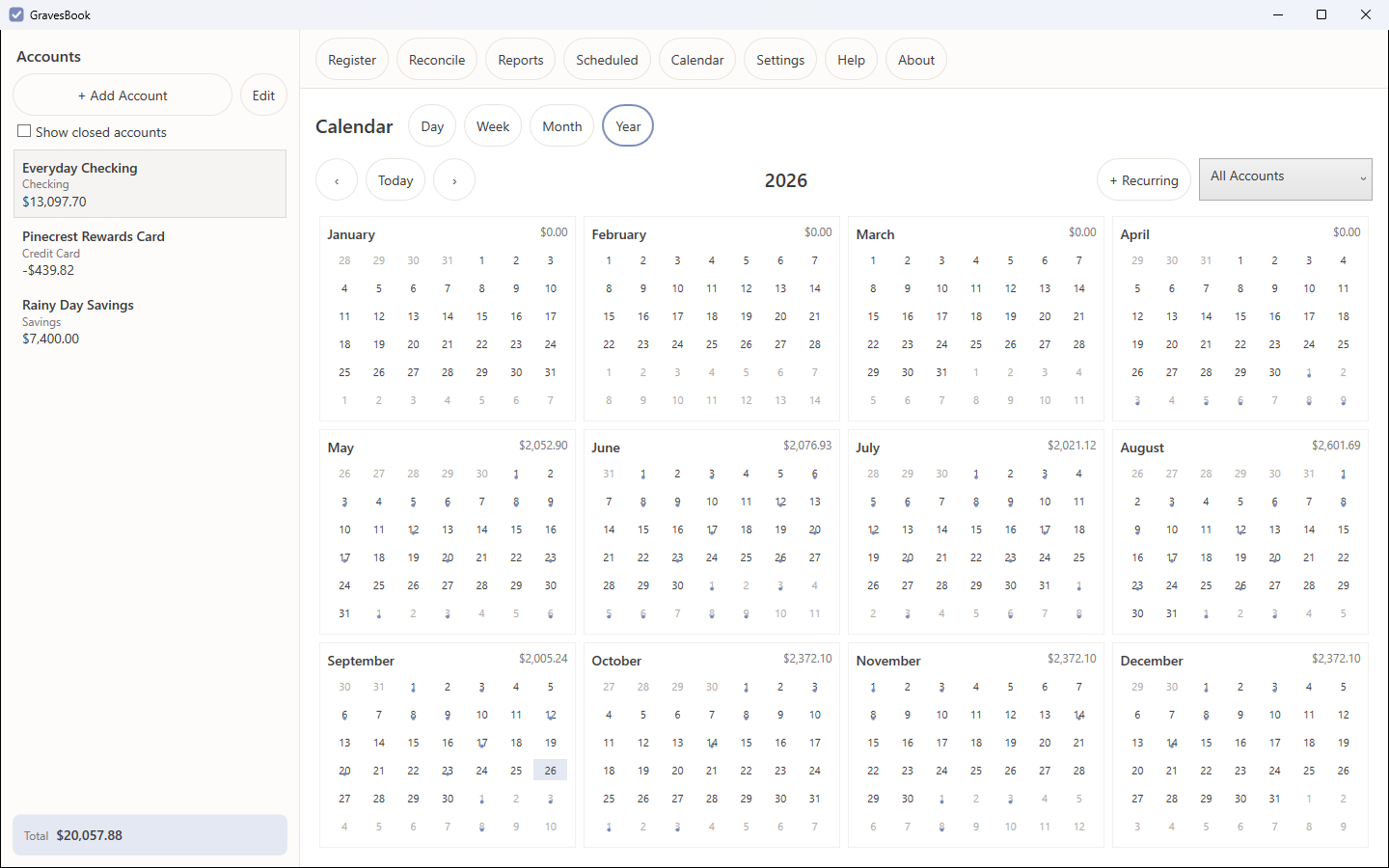Show the About tab
The height and width of the screenshot is (868, 1389).
pos(916,60)
